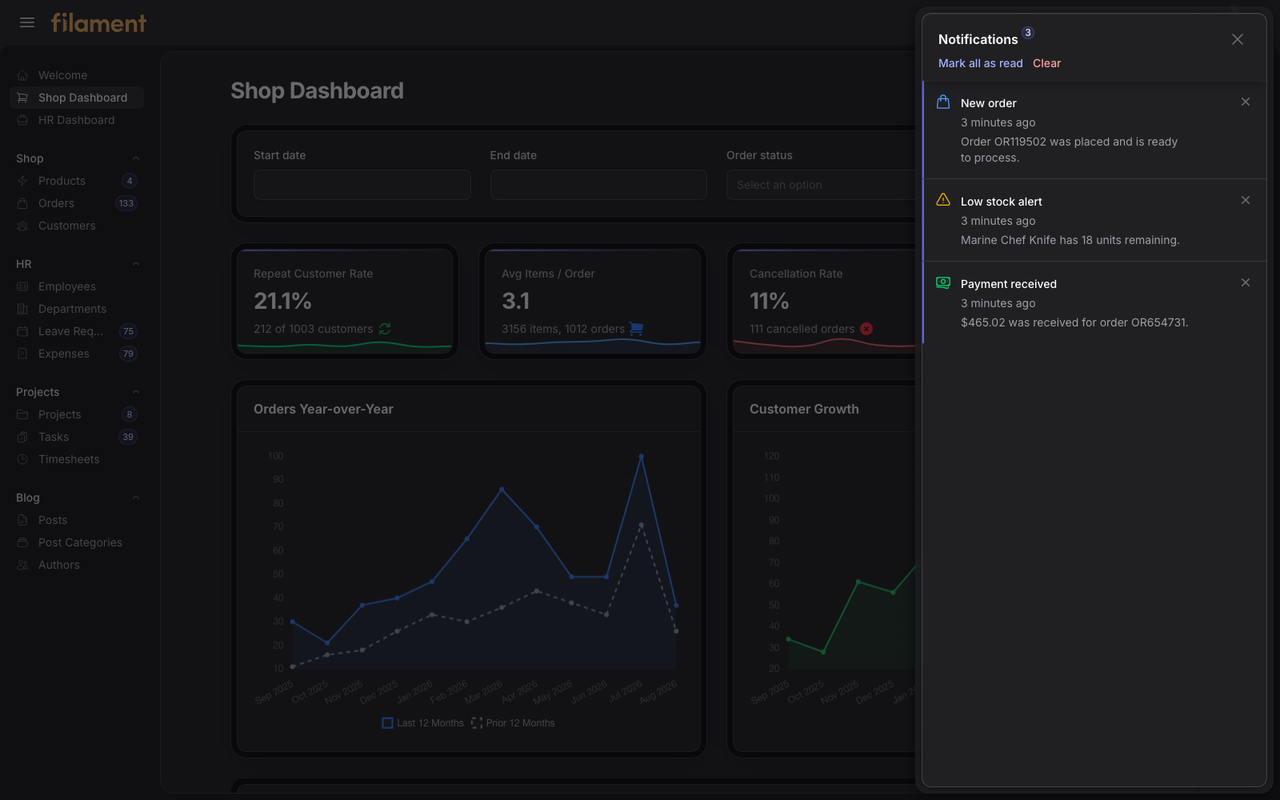Toggle Last 12 Months chart legend
Screen dimensions: 1280x800
tap(423, 723)
